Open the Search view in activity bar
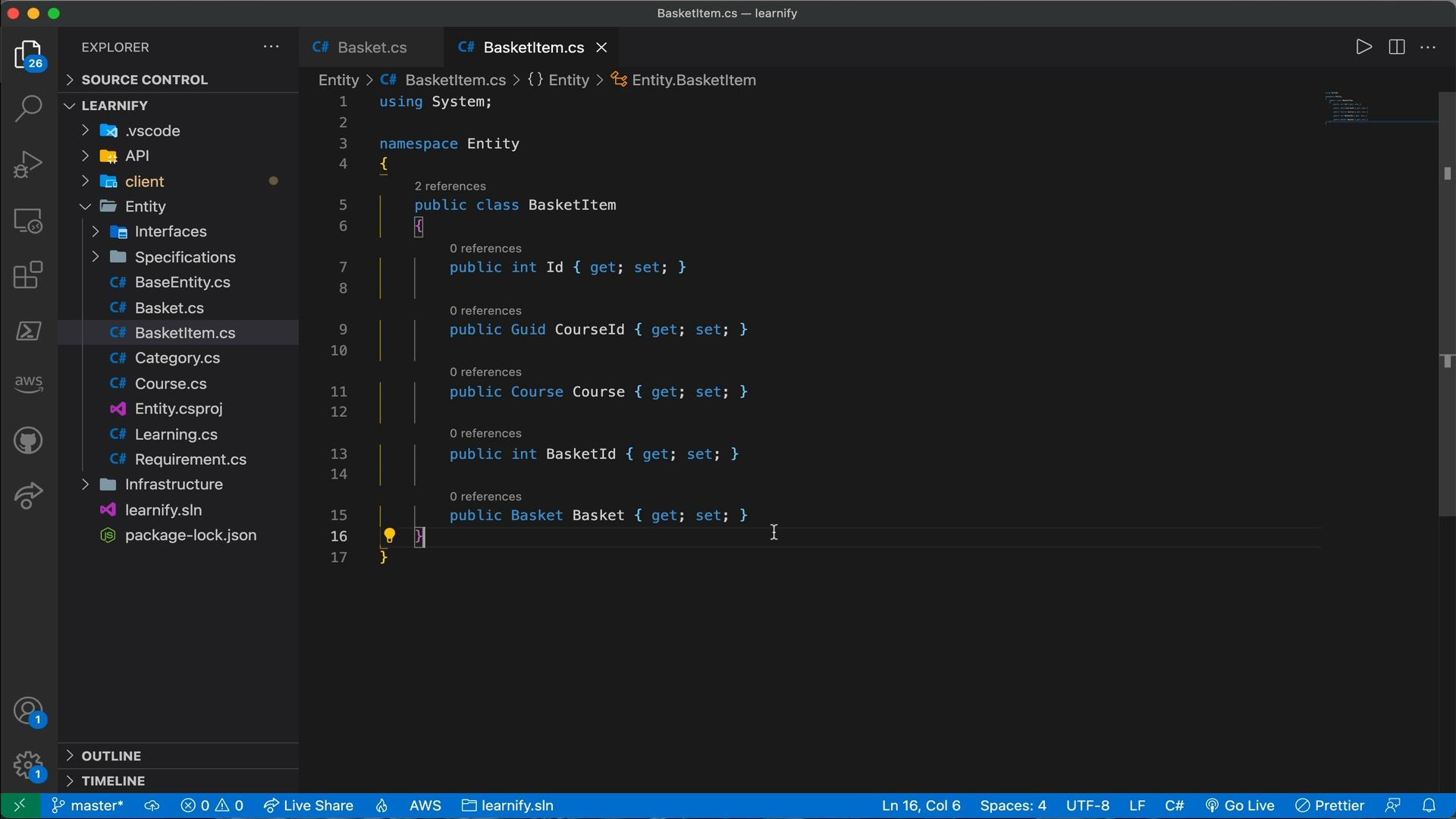 pos(28,108)
